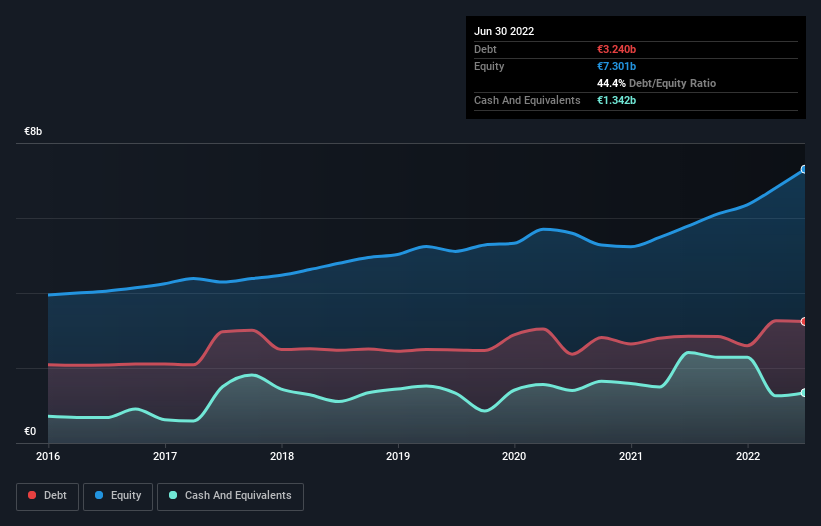
Task: Click the teal Cash And Equivalents legend dot
Action: coord(173,495)
